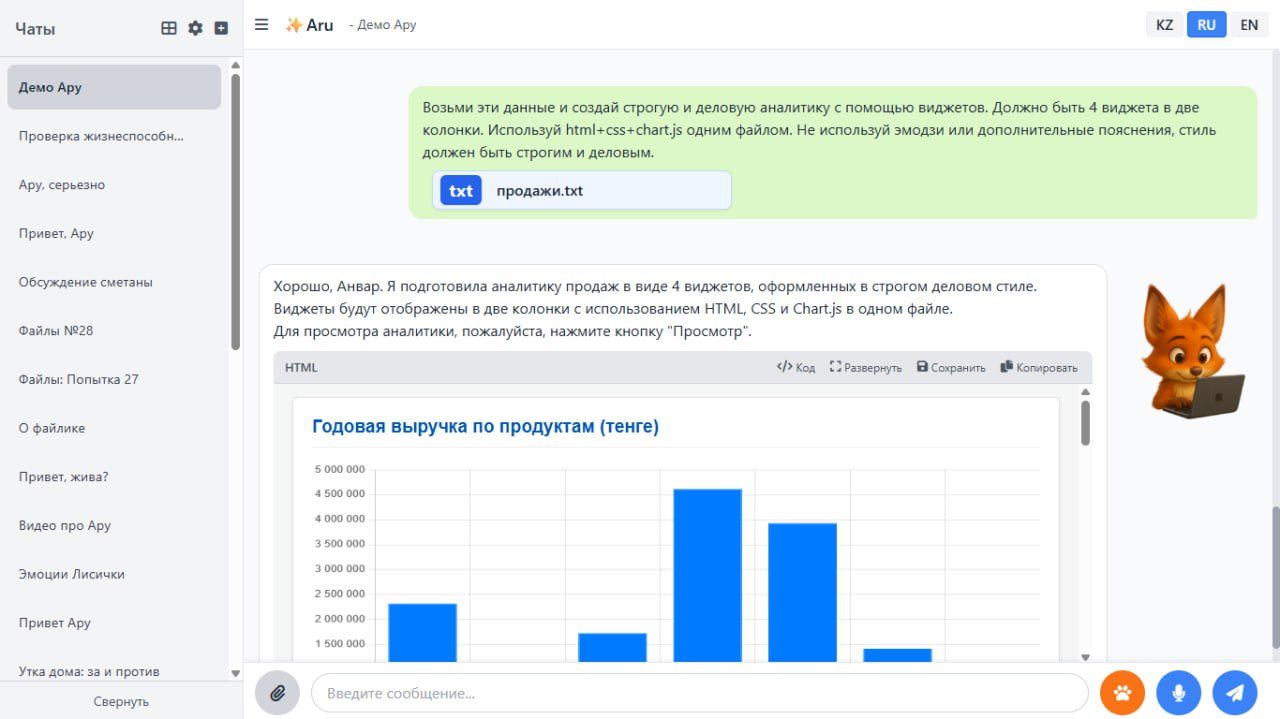Expand the HTML preview with Развернуть

point(865,368)
